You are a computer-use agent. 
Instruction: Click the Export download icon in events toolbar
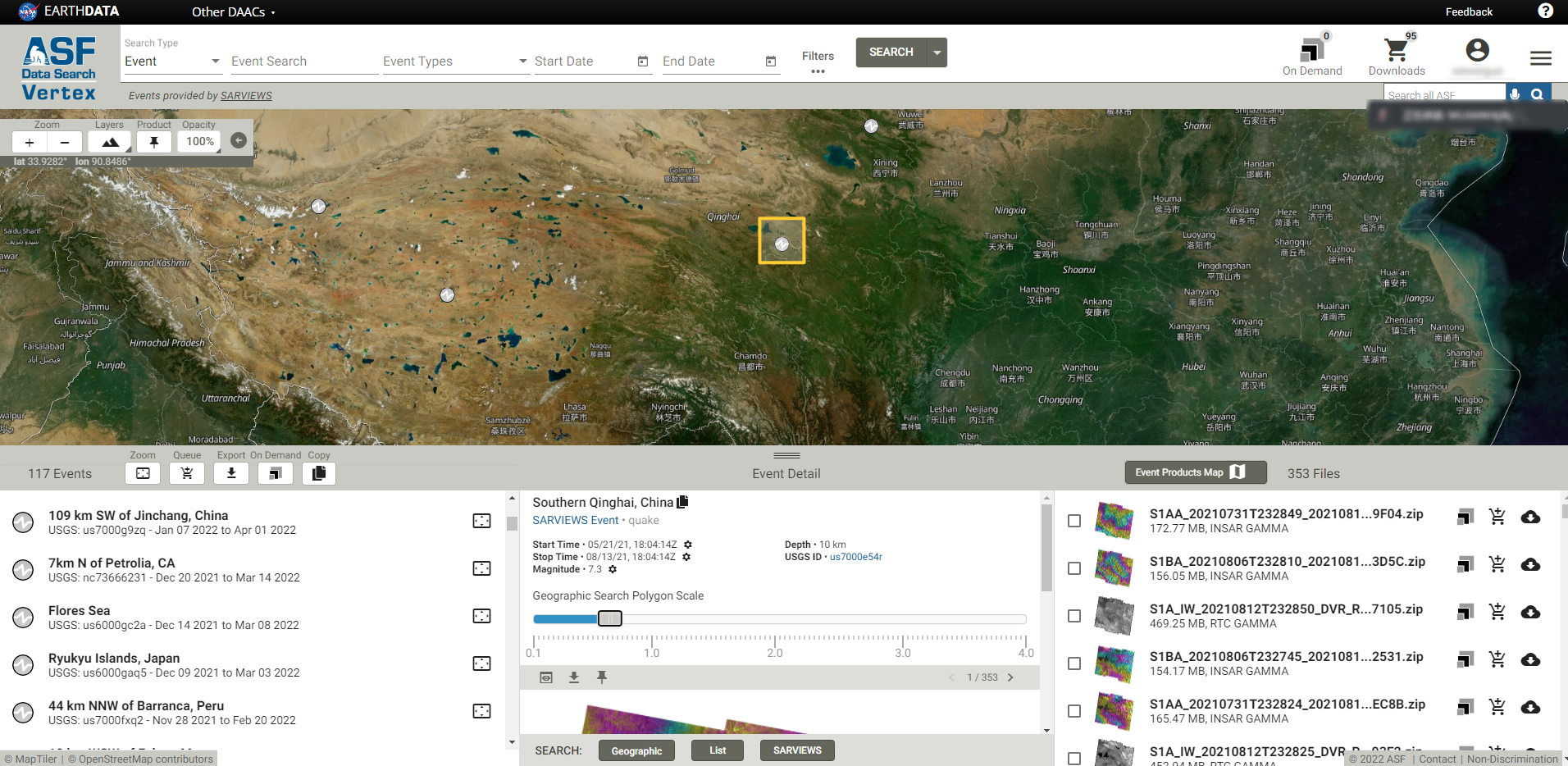click(x=231, y=473)
